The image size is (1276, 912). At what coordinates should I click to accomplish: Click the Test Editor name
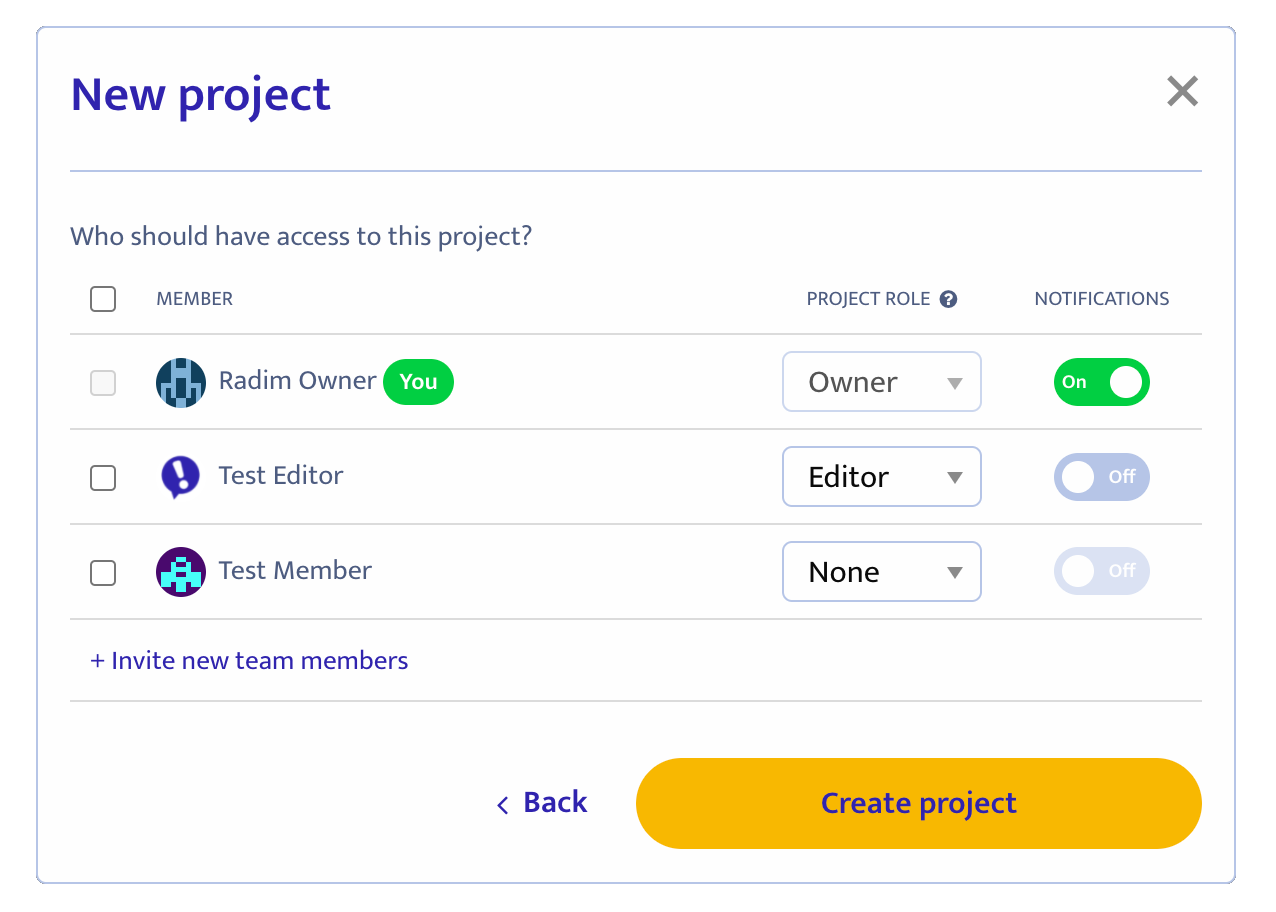point(281,476)
